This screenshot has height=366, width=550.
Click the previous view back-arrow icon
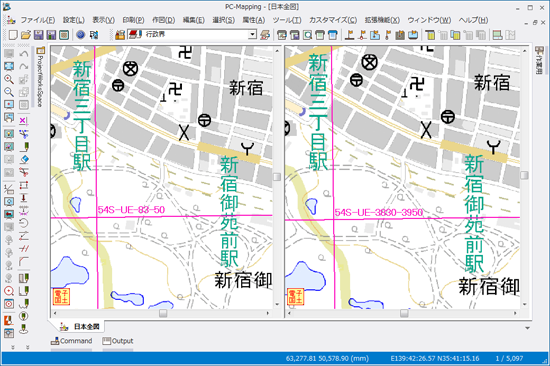[x=9, y=214]
